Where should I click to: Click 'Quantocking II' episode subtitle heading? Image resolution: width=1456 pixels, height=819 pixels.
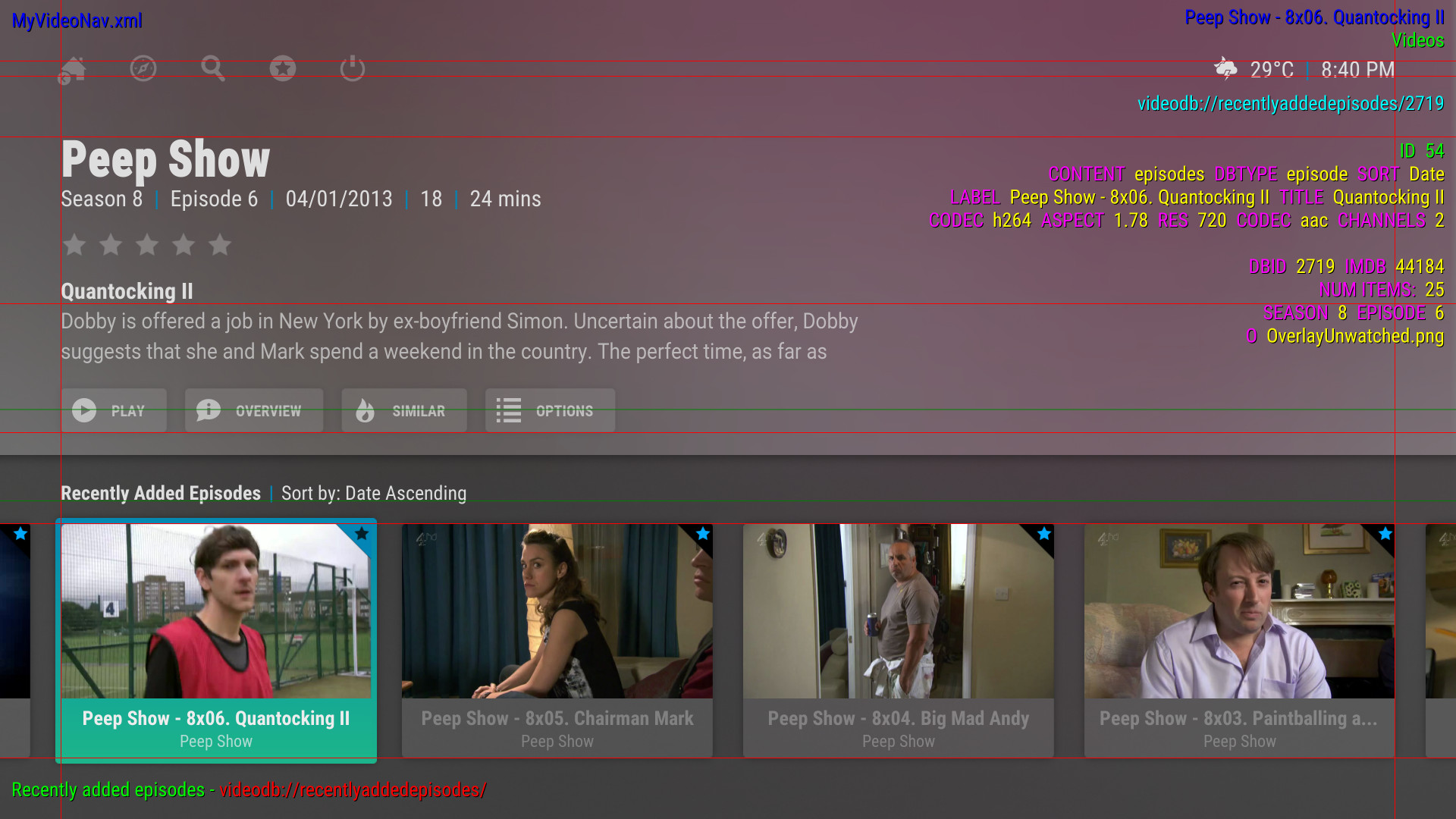point(127,291)
